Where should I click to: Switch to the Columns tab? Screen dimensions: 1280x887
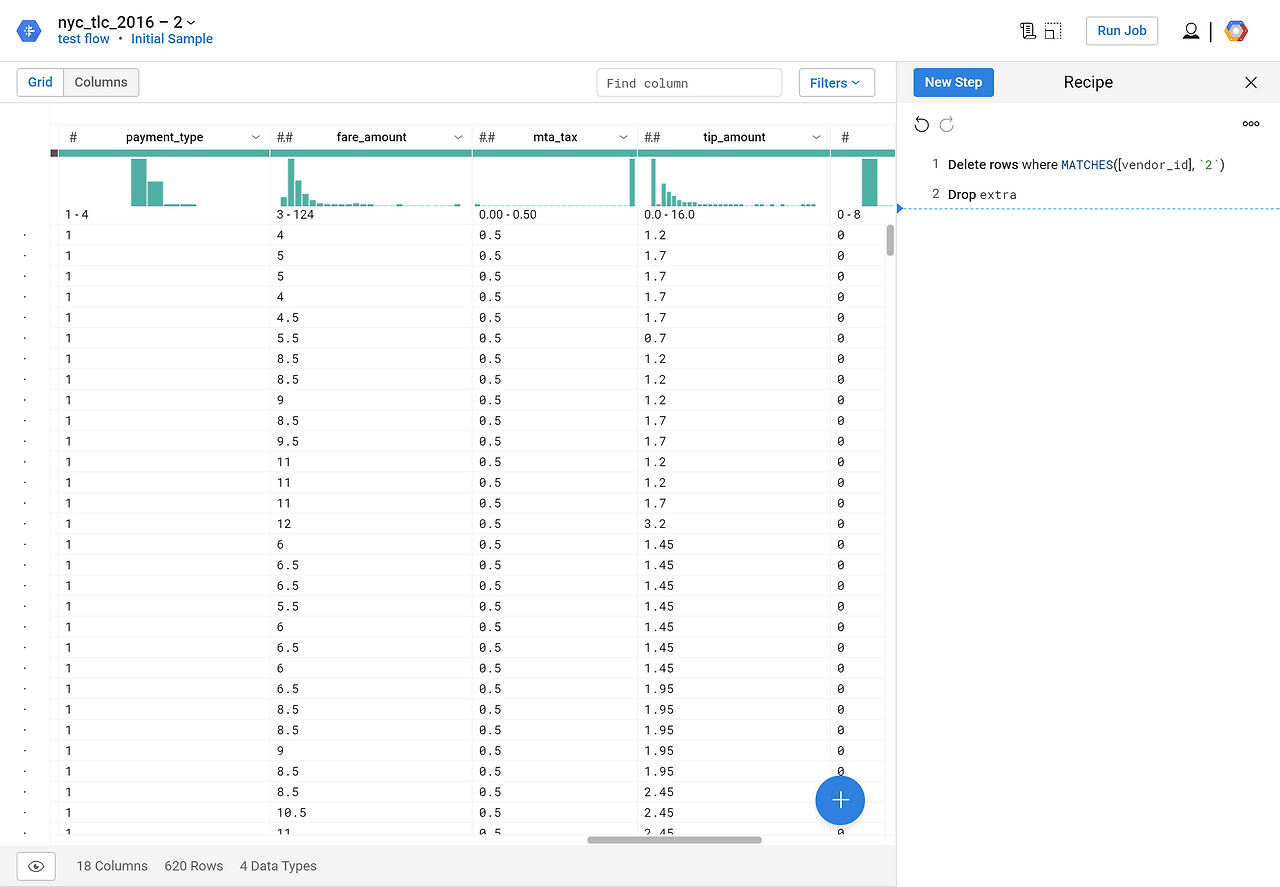100,82
